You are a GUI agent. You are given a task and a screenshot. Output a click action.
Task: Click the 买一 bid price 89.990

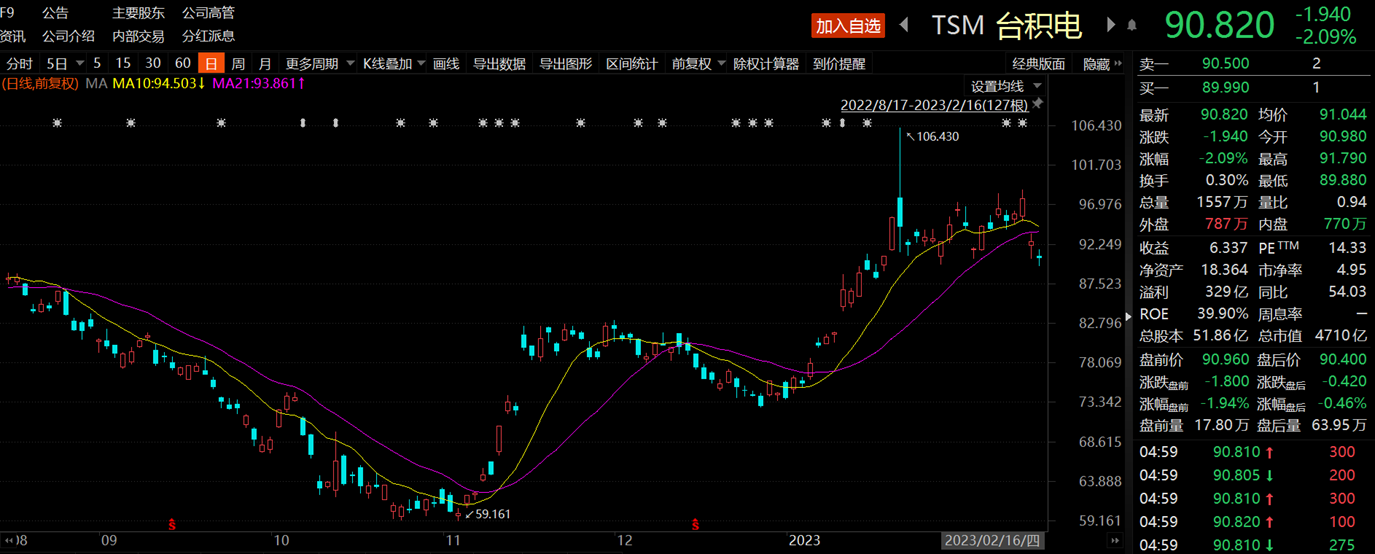pos(1226,88)
